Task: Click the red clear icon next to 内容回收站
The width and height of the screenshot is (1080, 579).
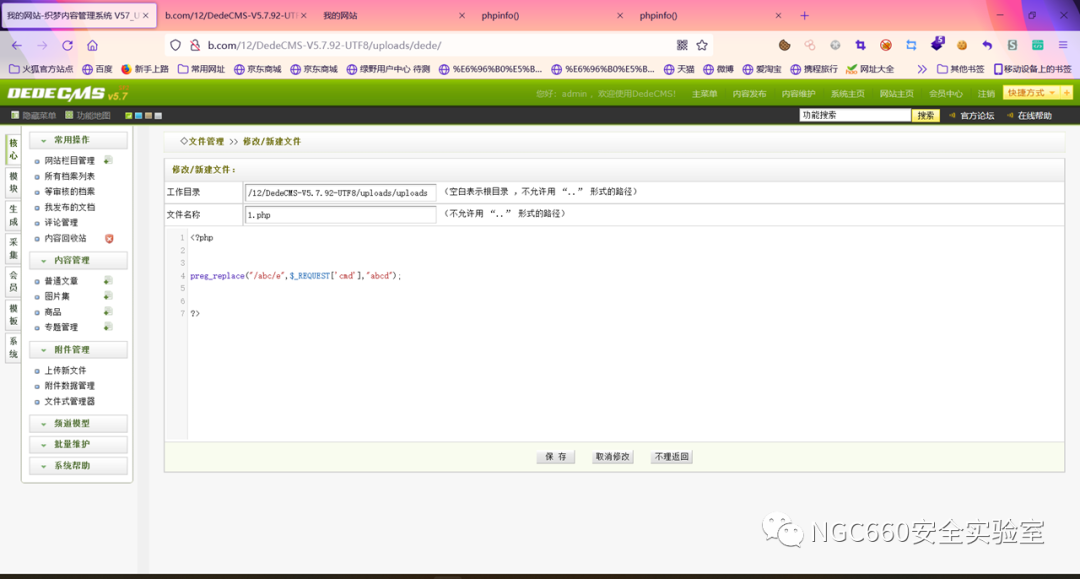Action: [109, 238]
